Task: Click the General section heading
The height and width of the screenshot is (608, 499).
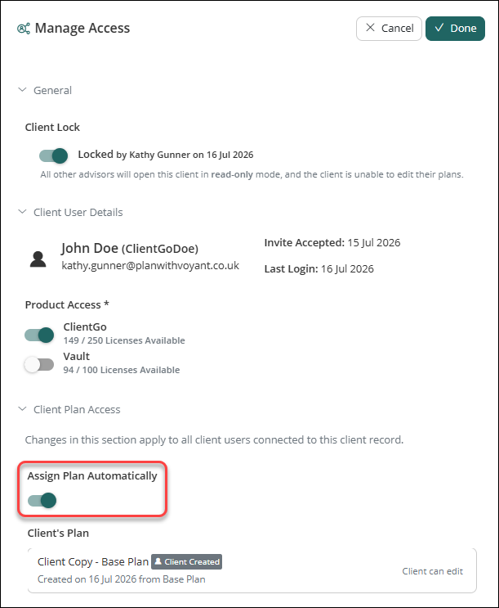Action: pos(52,90)
